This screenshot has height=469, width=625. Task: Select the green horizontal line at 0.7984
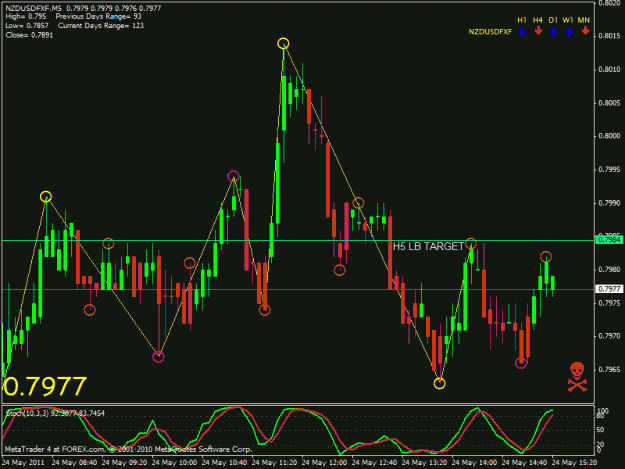(x=298, y=240)
